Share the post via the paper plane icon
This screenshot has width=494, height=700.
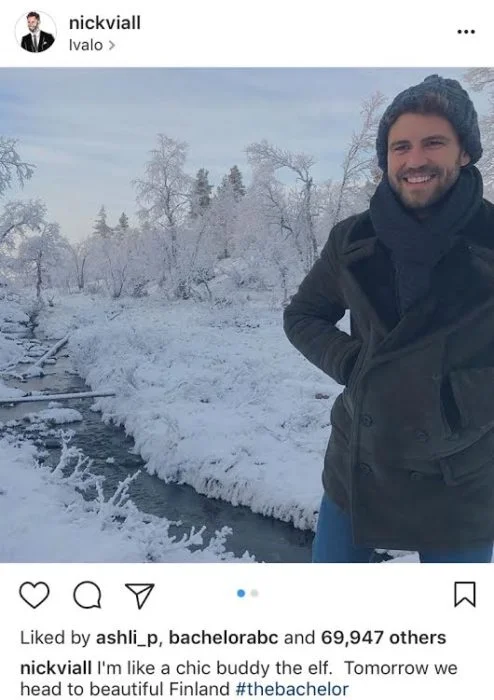click(x=140, y=596)
